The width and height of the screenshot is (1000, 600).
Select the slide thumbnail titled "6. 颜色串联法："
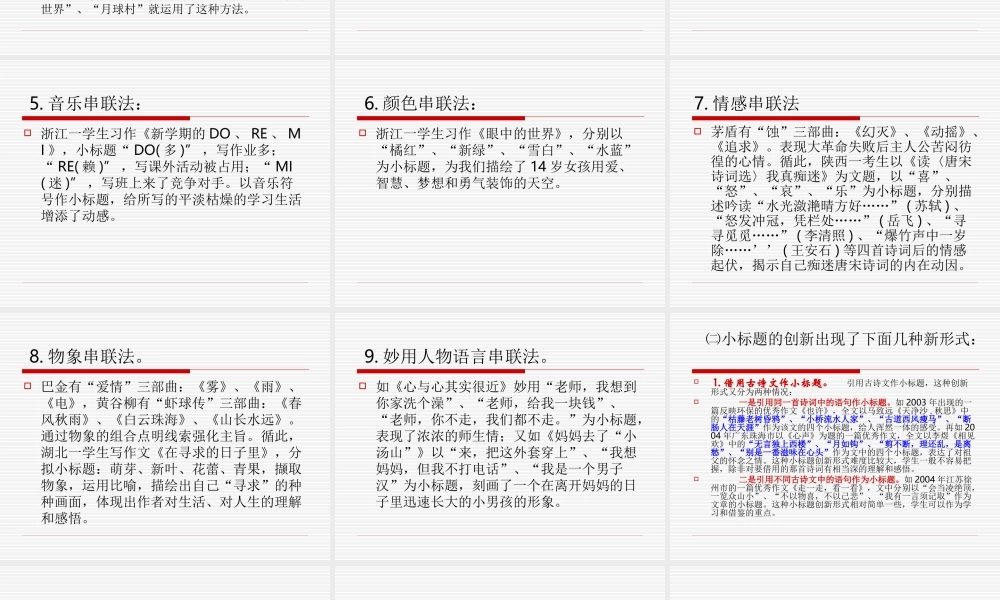point(500,183)
